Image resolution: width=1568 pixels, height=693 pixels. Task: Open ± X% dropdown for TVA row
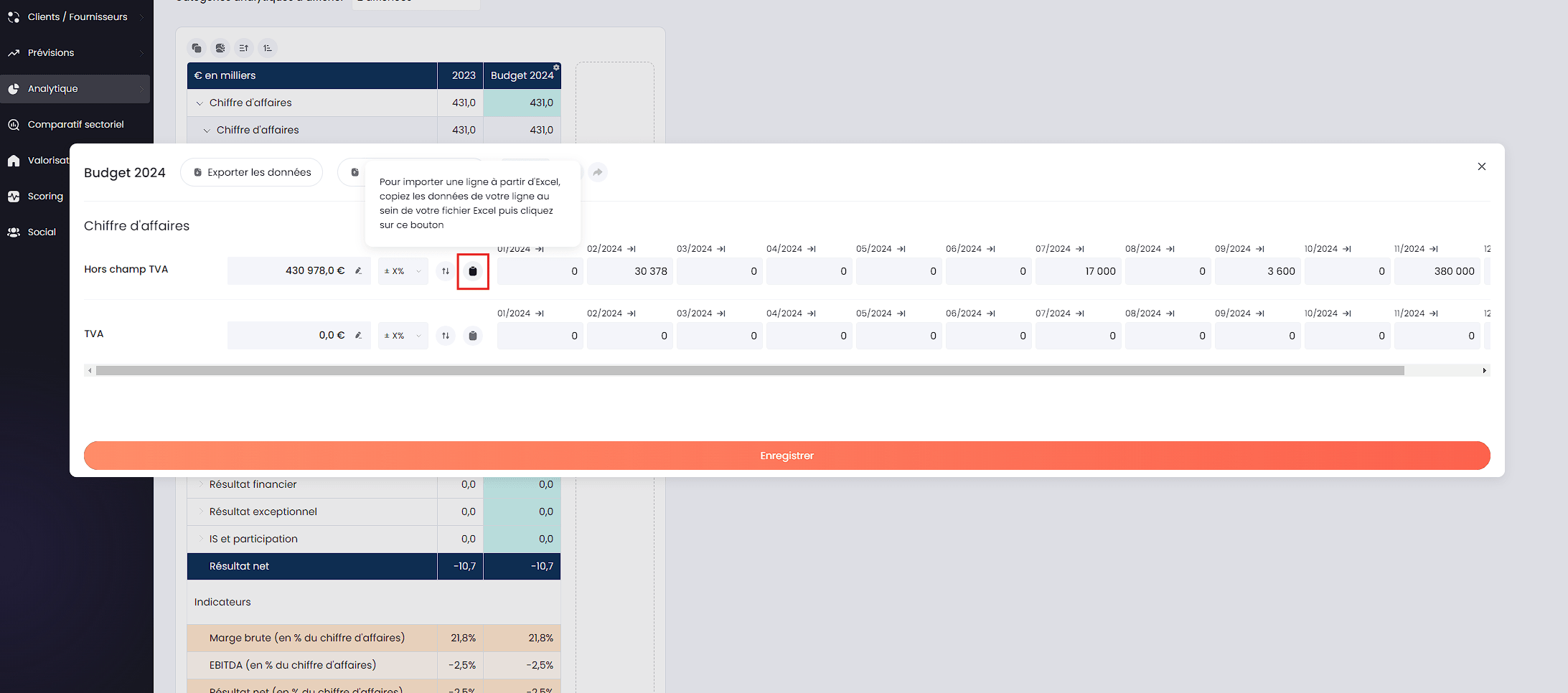coord(403,336)
